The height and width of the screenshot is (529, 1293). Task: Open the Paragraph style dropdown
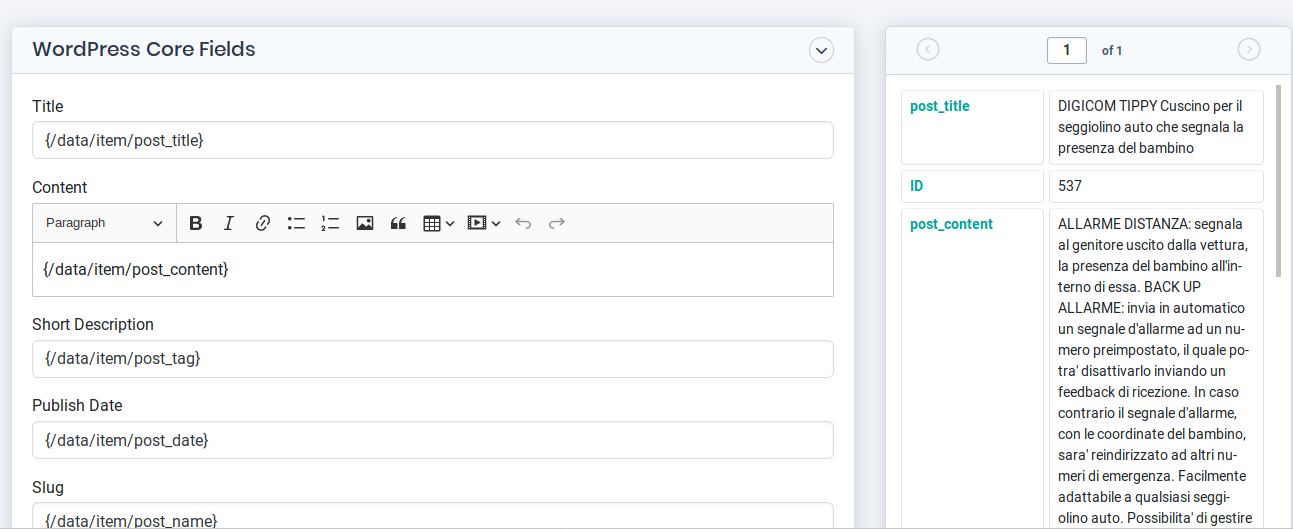[104, 223]
